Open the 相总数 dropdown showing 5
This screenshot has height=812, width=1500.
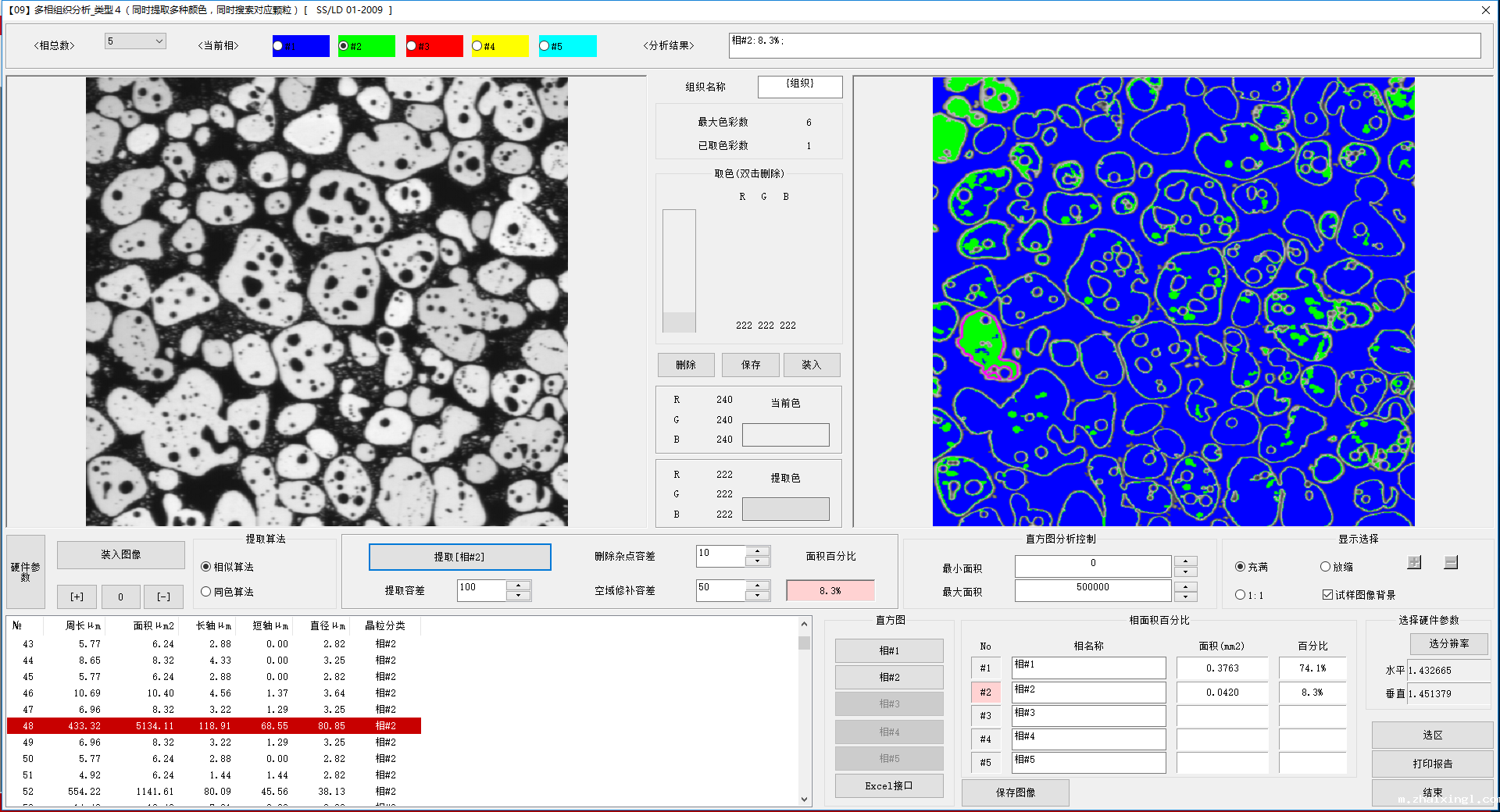click(x=135, y=41)
